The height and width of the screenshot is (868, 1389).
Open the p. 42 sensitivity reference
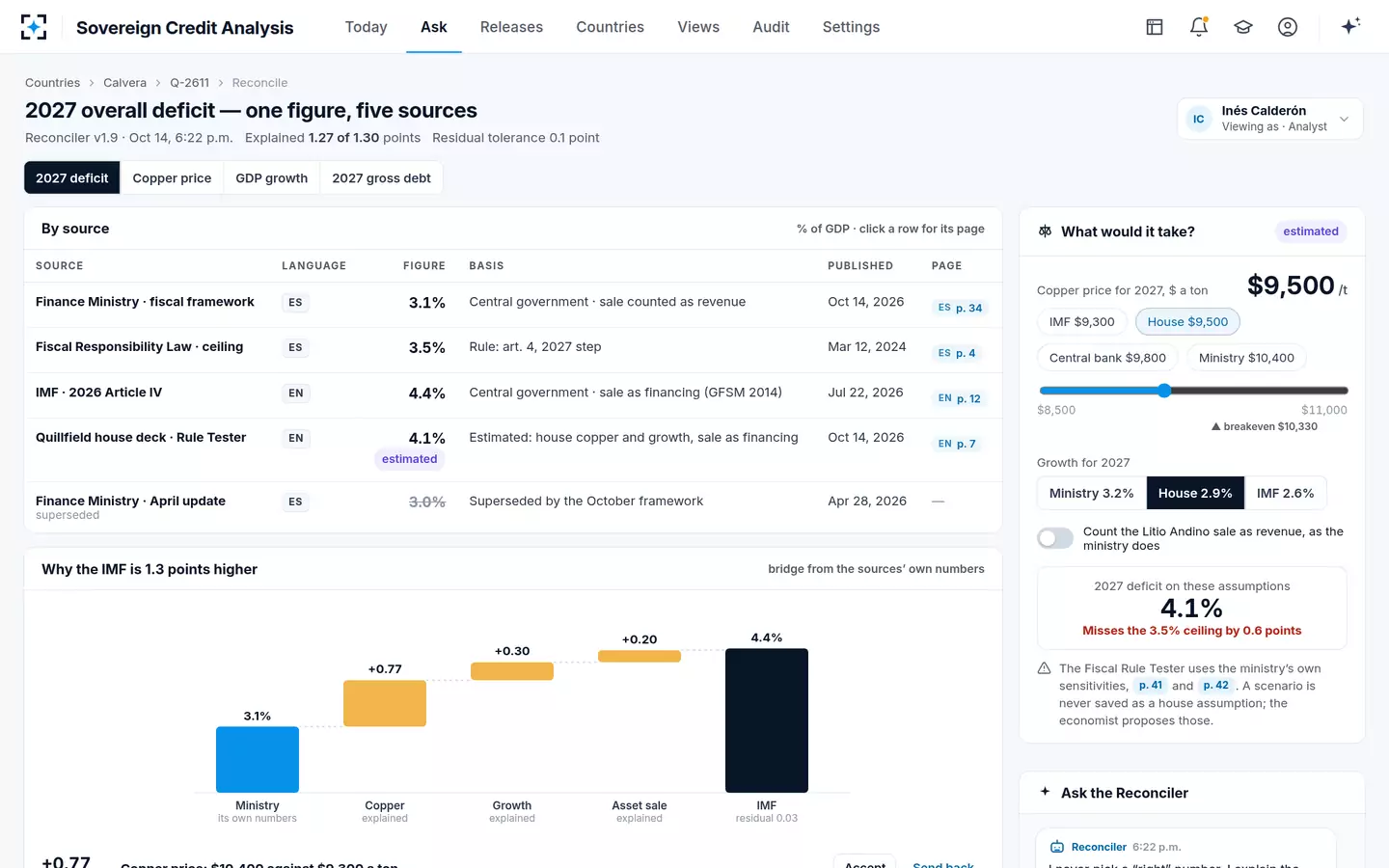(x=1216, y=686)
